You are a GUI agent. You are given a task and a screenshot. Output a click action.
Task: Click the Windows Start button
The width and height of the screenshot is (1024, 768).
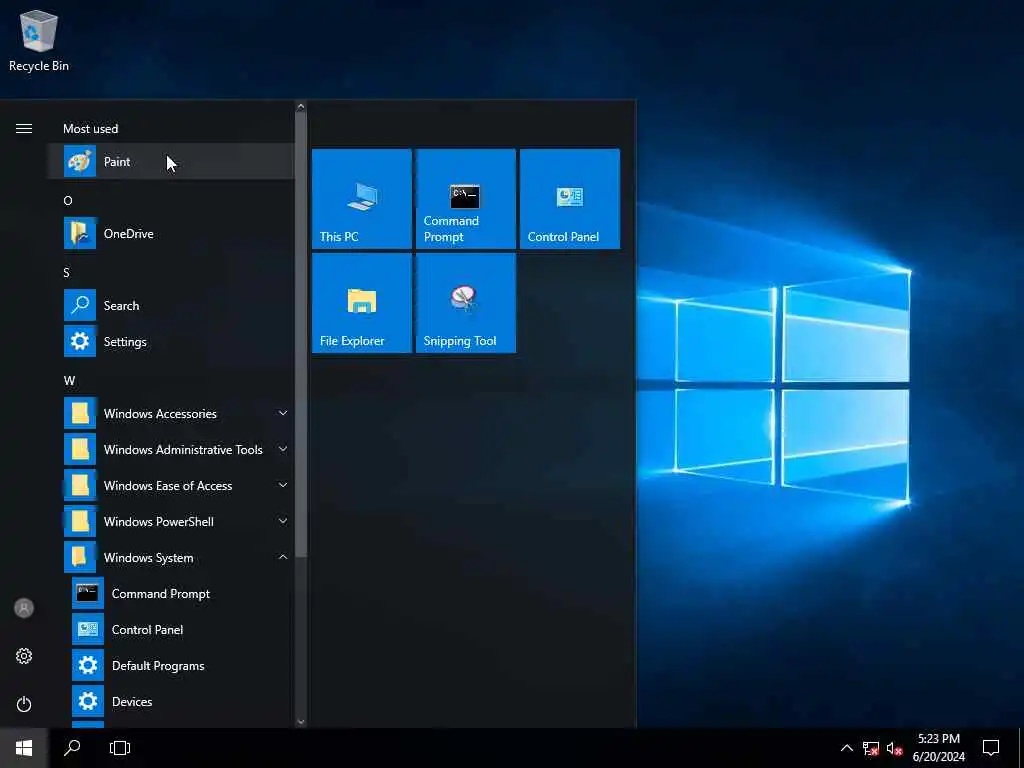(24, 748)
